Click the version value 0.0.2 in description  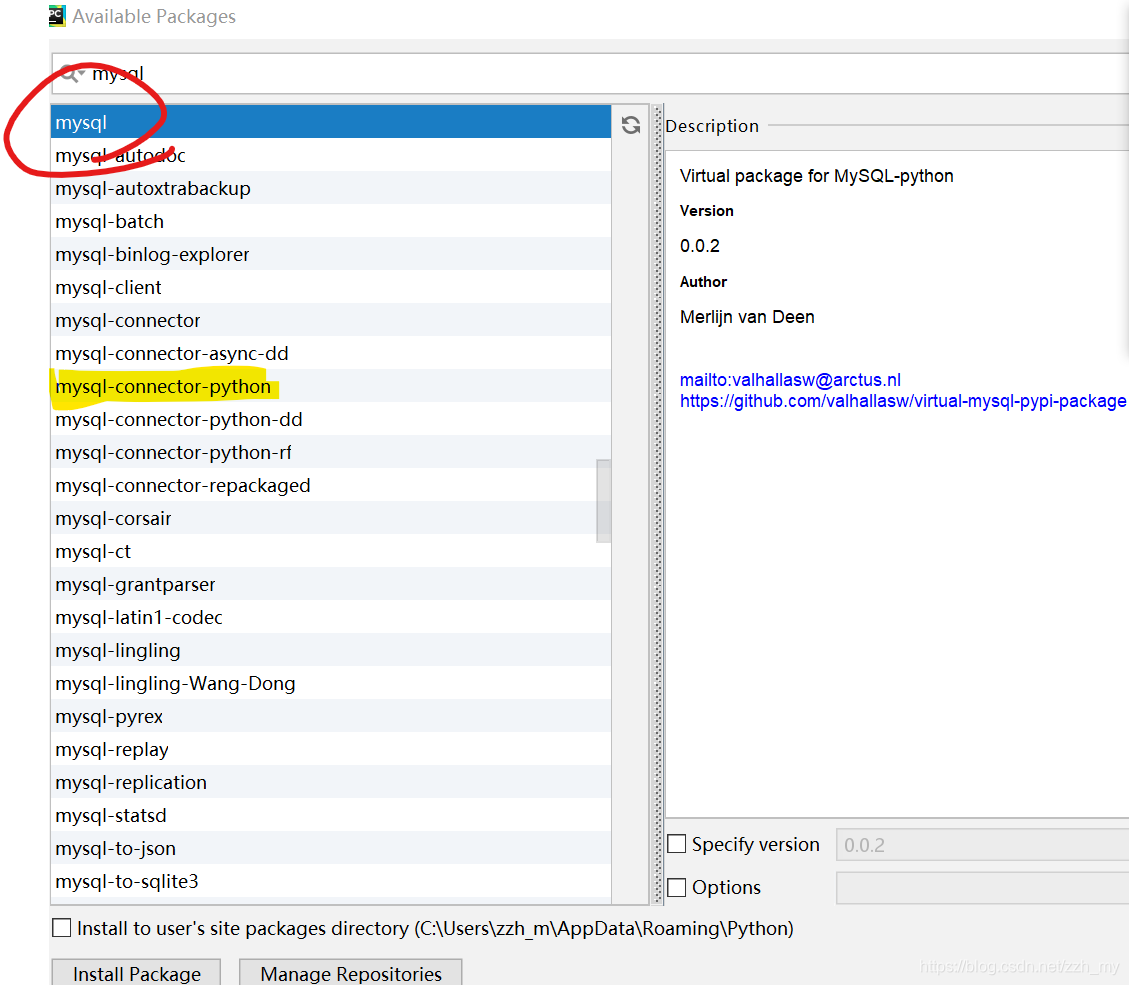[x=699, y=246]
